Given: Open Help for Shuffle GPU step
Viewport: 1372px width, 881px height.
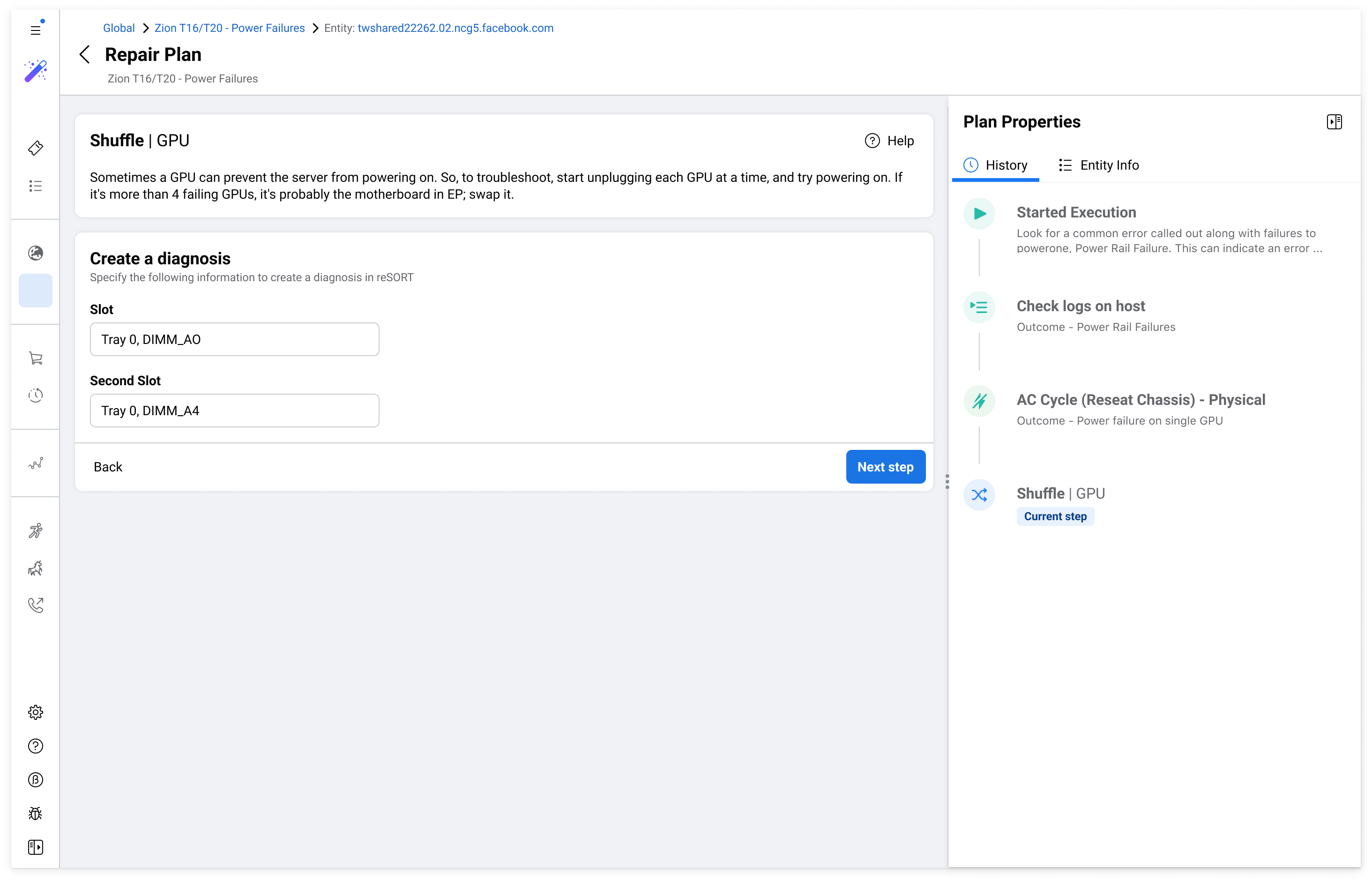Looking at the screenshot, I should pos(889,141).
